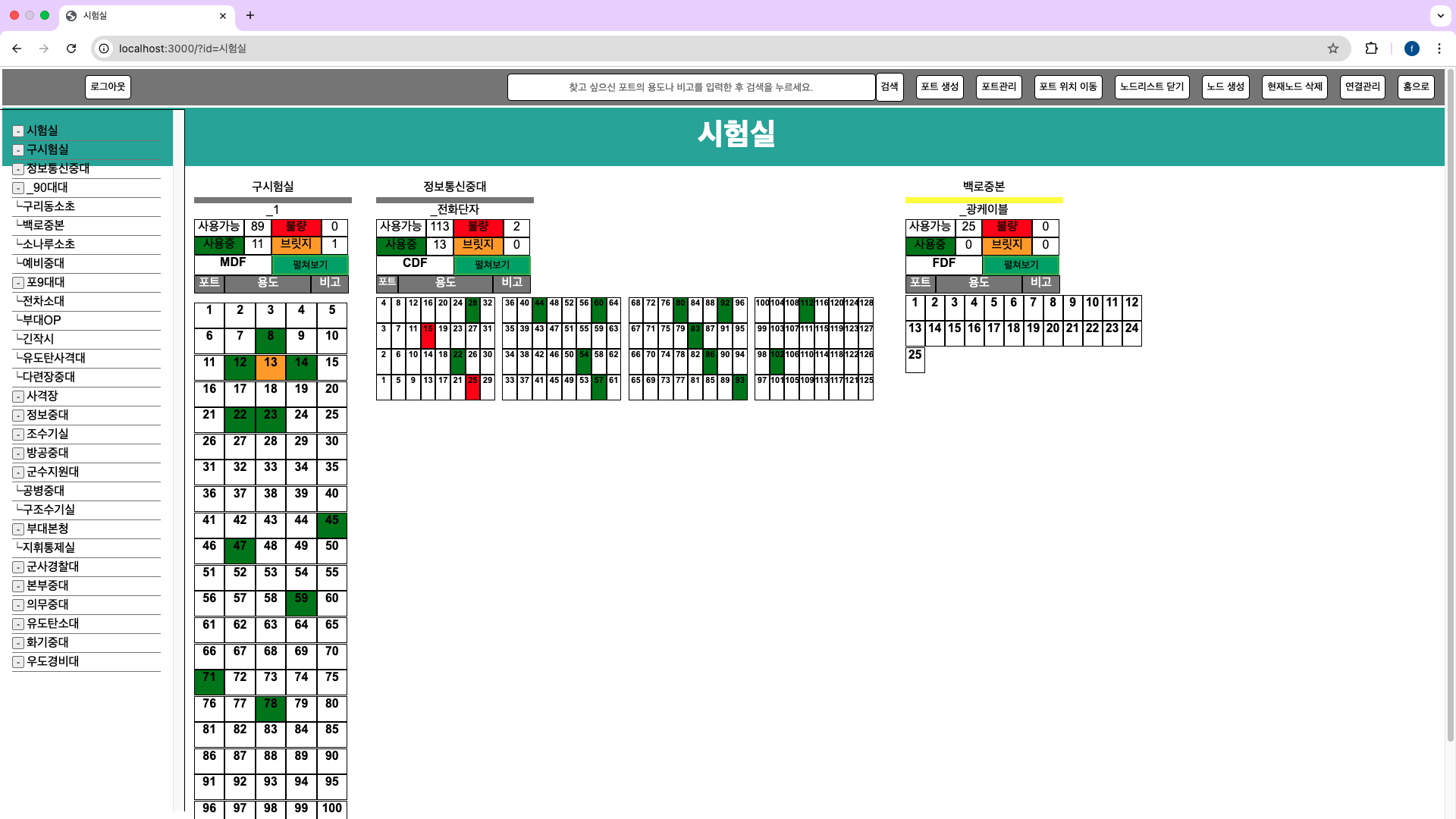Collapse the 군수지원대 tree node

pyautogui.click(x=18, y=472)
